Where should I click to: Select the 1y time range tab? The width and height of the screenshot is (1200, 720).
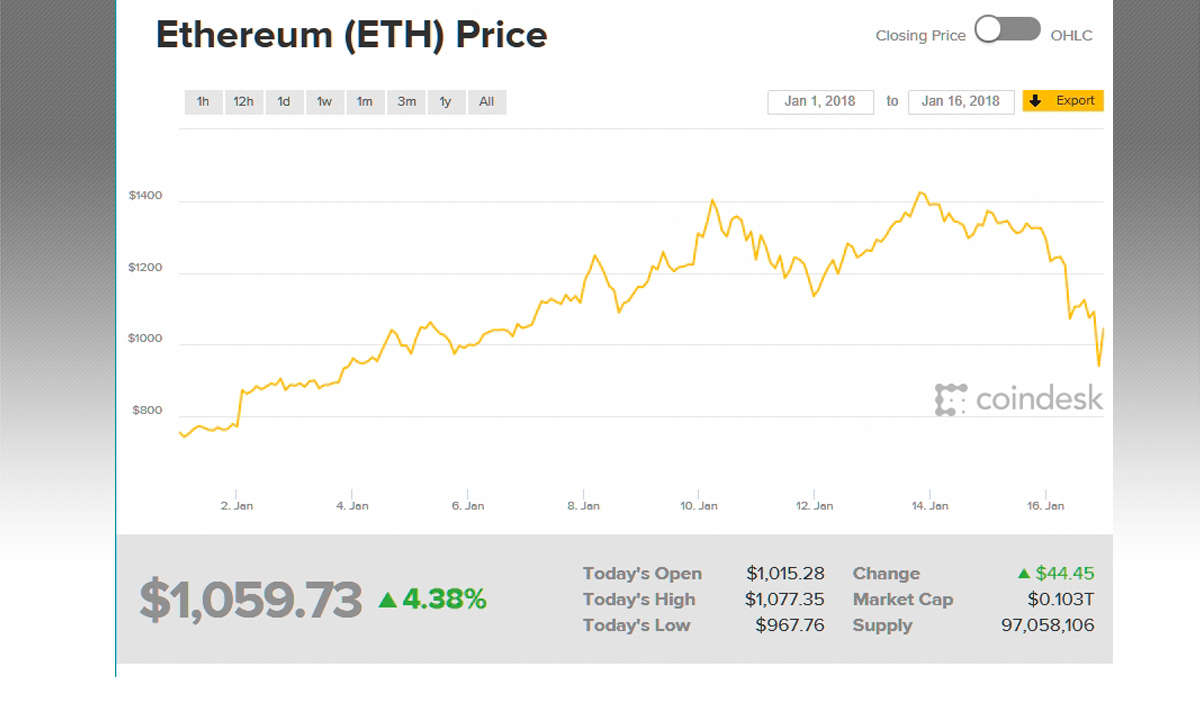coord(445,101)
